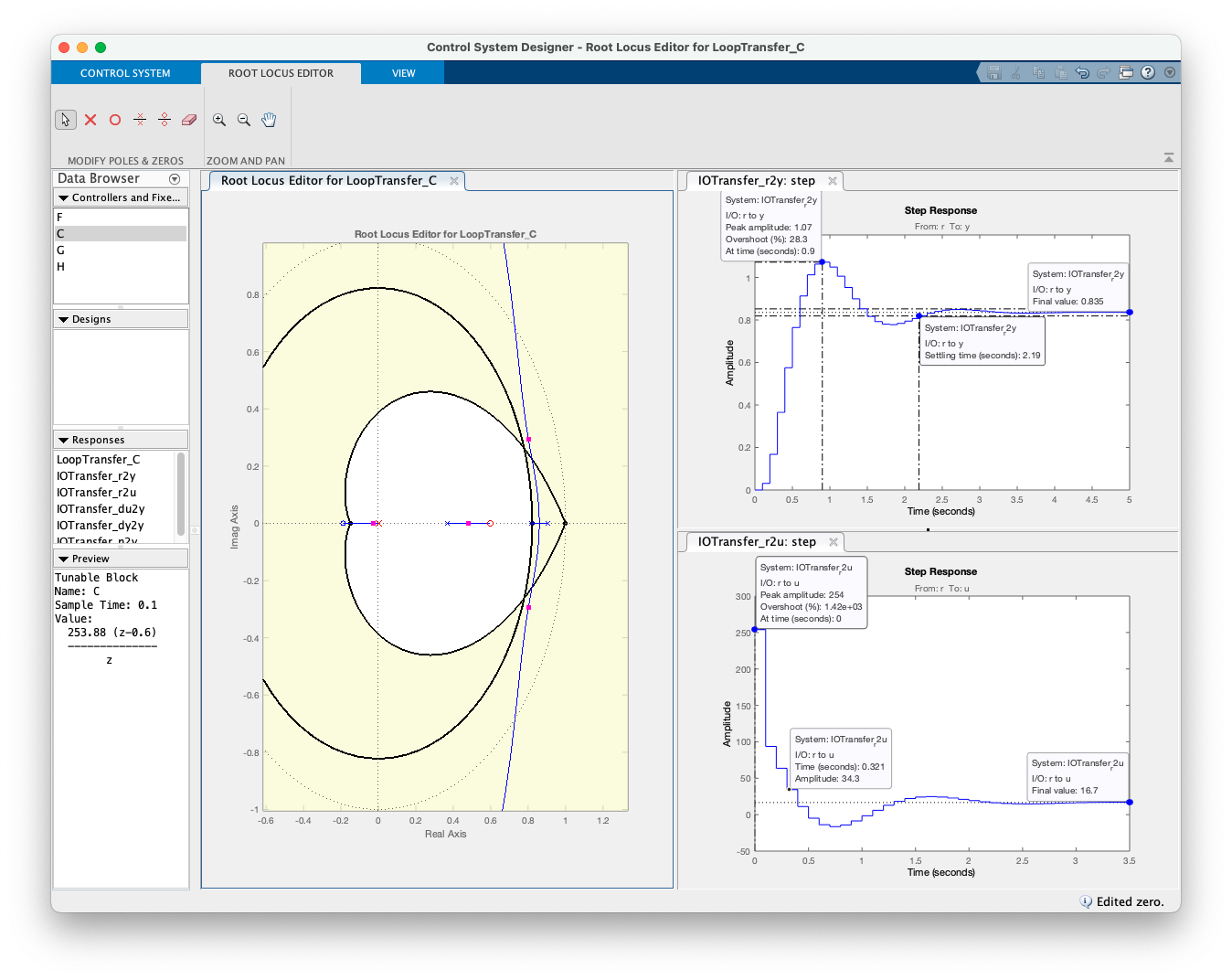Click the '253.88 (z-0.6)' value text
The image size is (1232, 980).
[112, 633]
